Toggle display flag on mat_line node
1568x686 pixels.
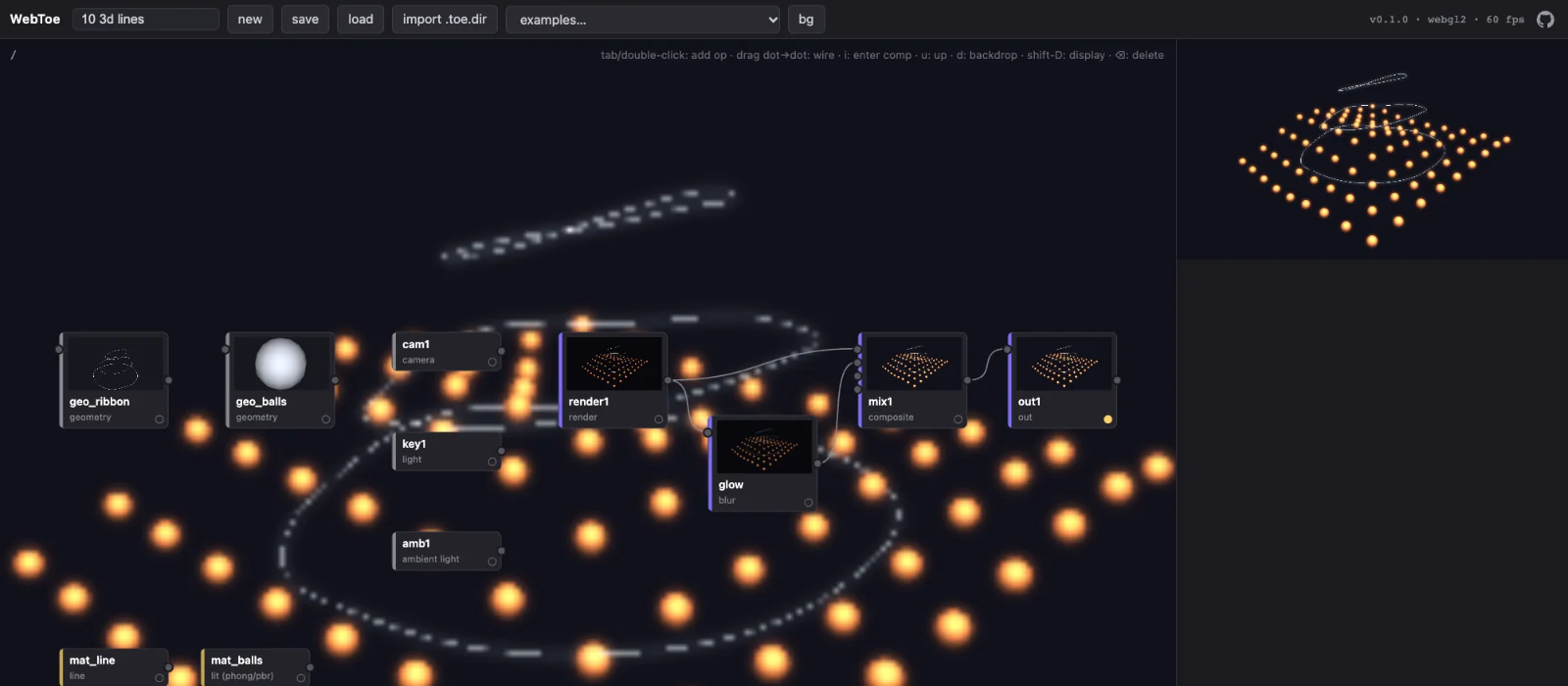click(159, 678)
